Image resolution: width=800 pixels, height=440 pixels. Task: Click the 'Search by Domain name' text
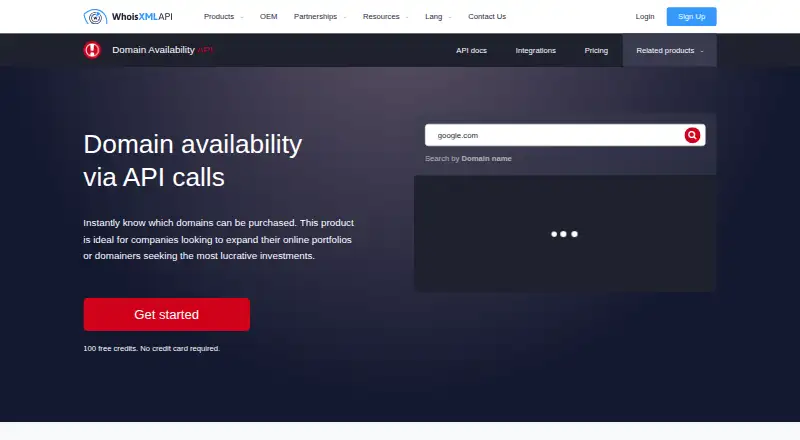point(468,159)
